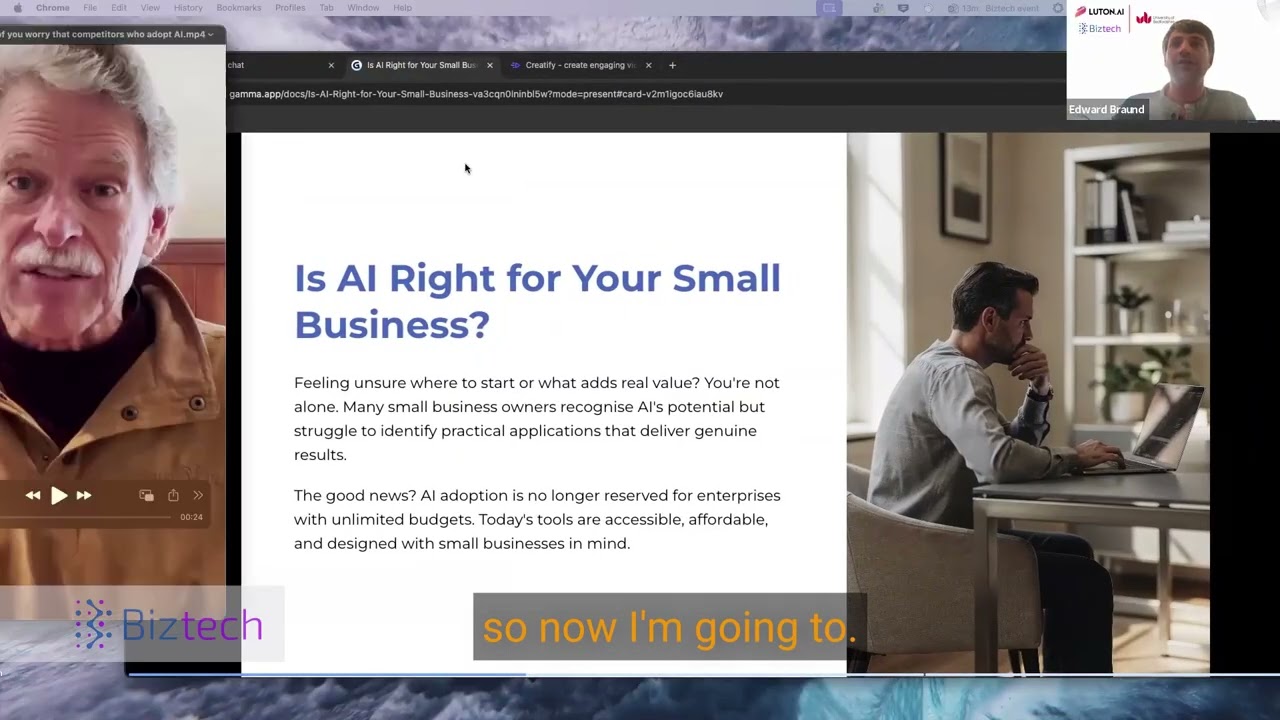Expand more video player controls chevrons
Image resolution: width=1280 pixels, height=720 pixels.
pos(198,495)
